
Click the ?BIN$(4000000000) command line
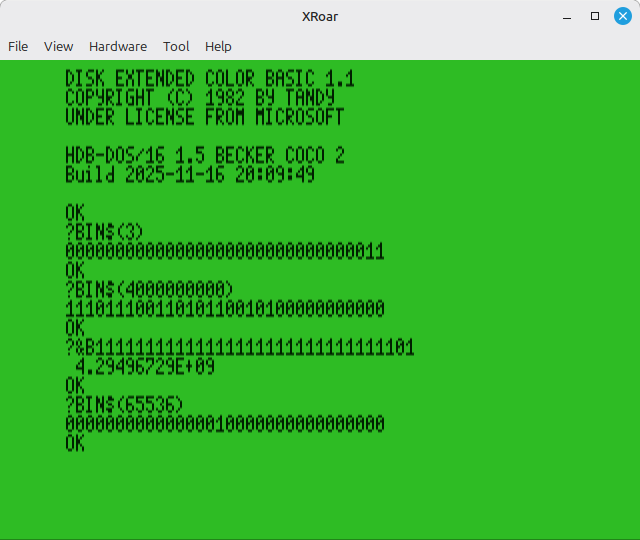click(x=149, y=290)
